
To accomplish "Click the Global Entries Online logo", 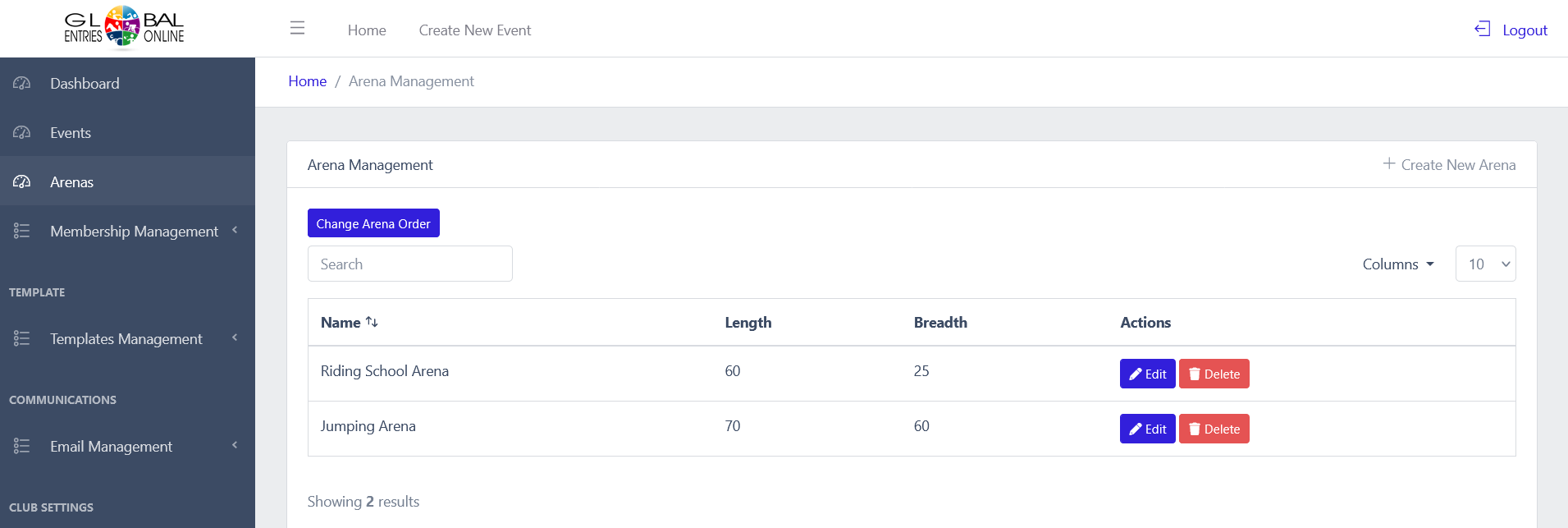I will pos(124,28).
